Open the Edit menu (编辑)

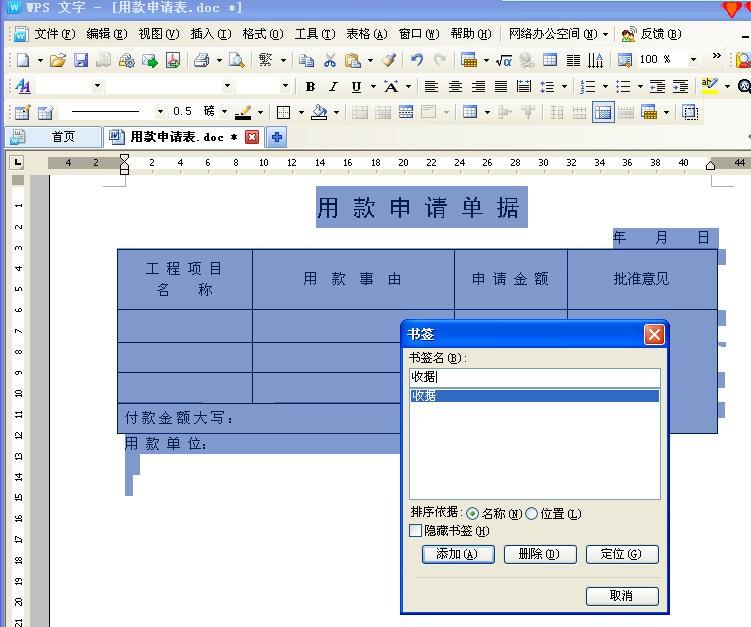[x=107, y=34]
